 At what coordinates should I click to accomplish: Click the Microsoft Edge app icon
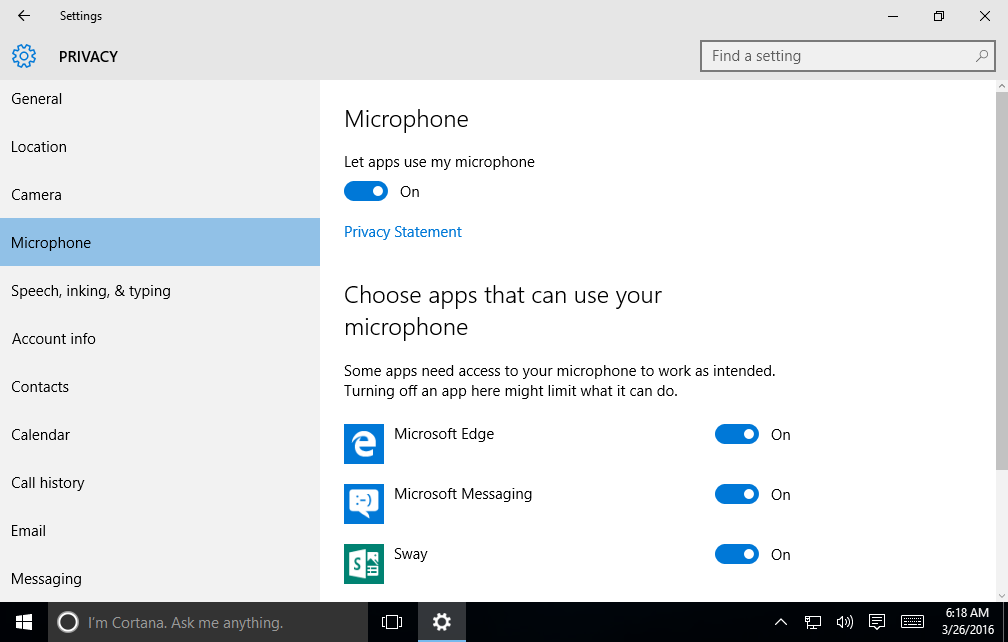pyautogui.click(x=364, y=443)
